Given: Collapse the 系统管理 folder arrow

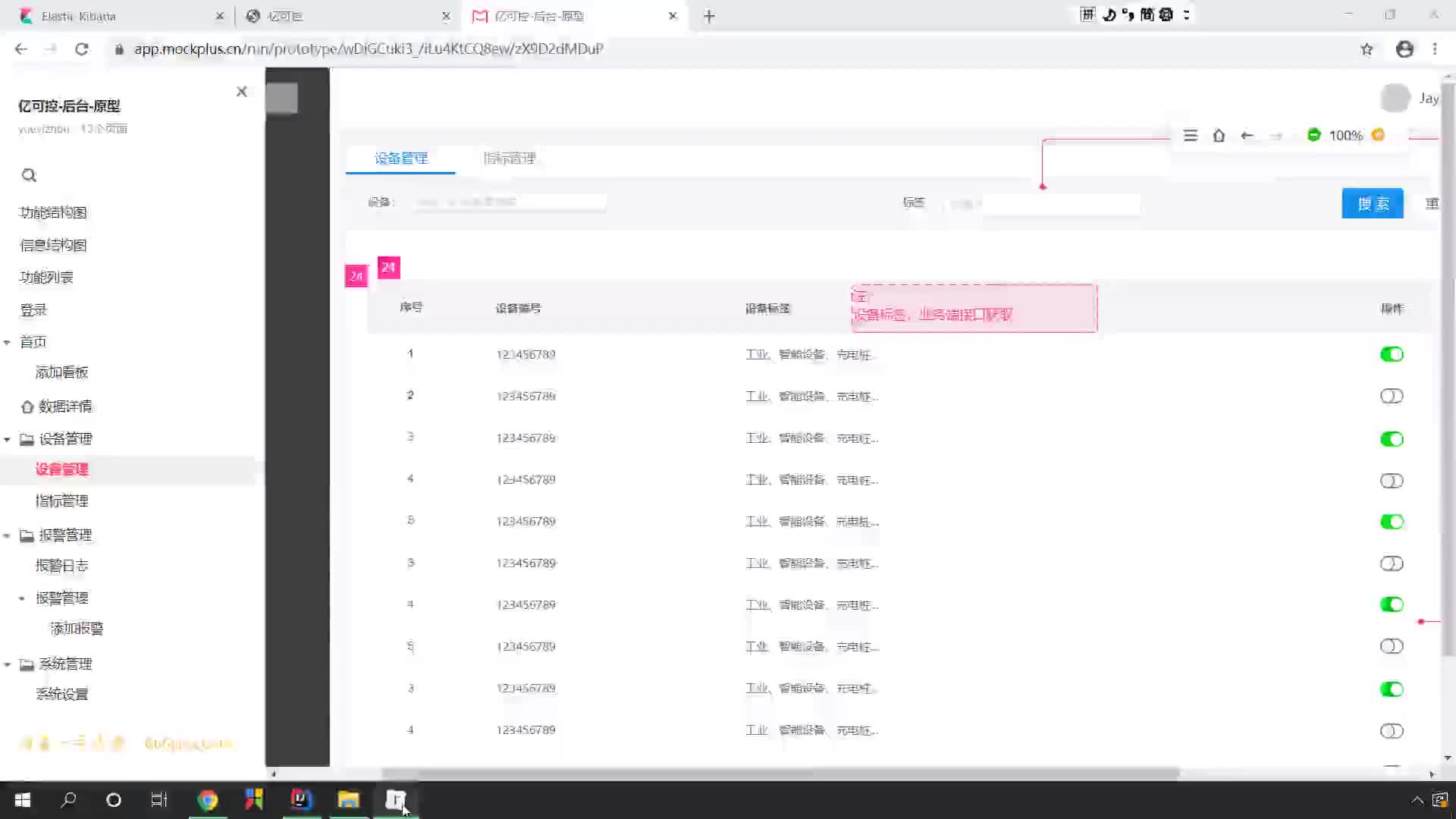Looking at the screenshot, I should (x=7, y=664).
